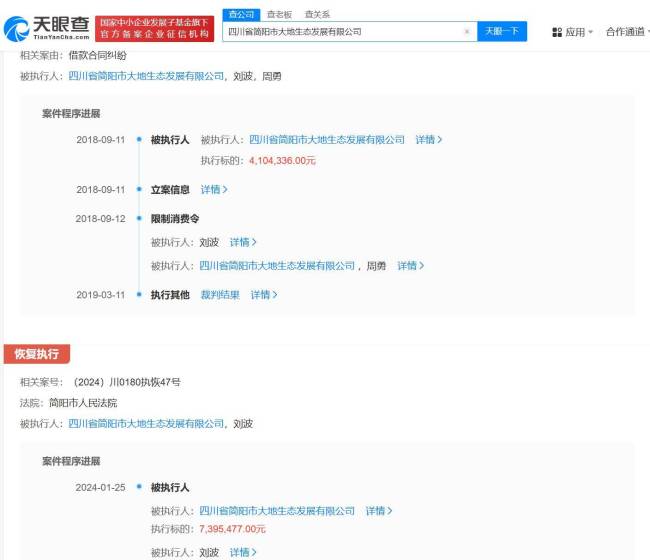Open company link in the 恢复执行 被执行人 line

click(146, 424)
